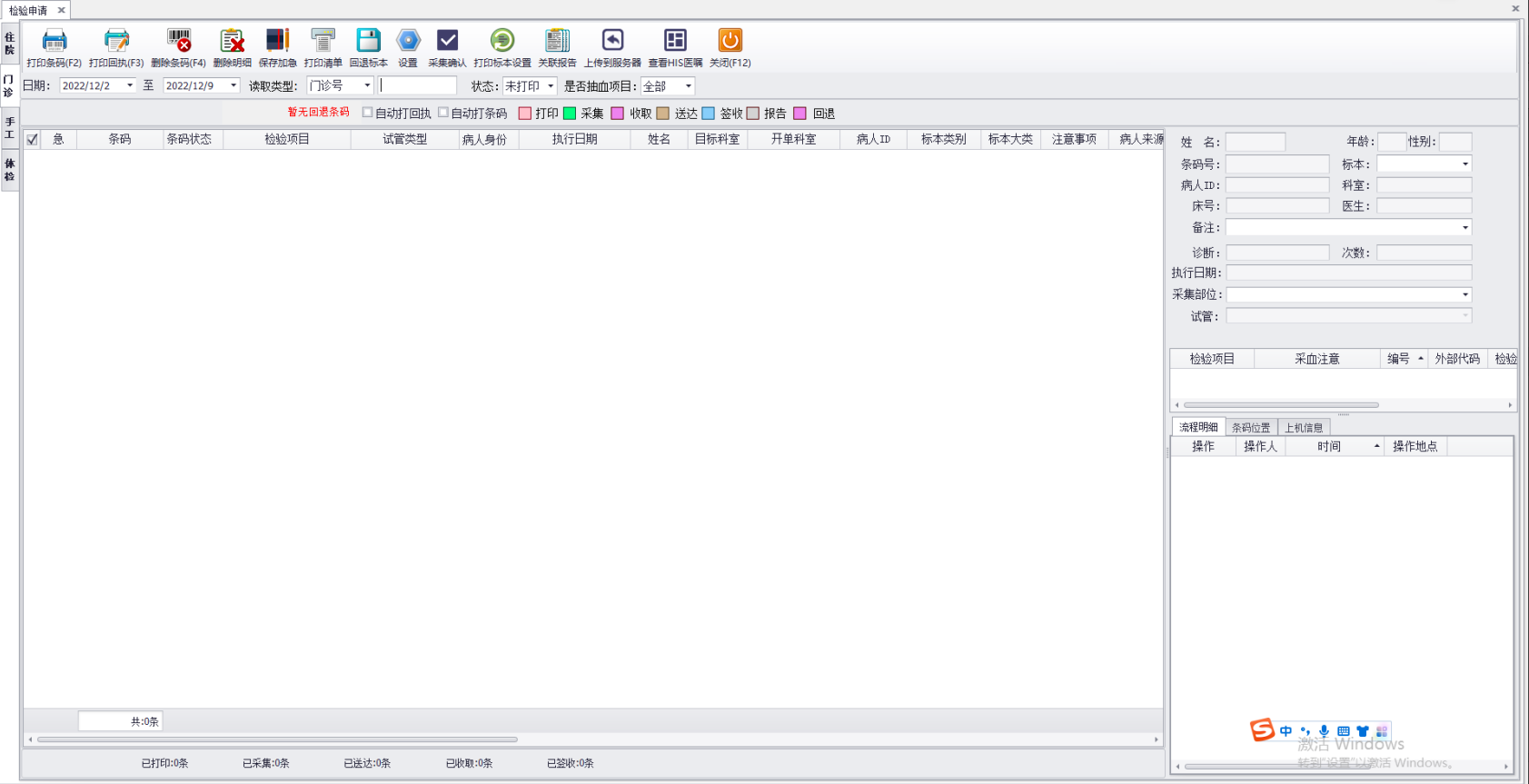
Task: Click the pink 打印 status color swatch
Action: pyautogui.click(x=524, y=114)
